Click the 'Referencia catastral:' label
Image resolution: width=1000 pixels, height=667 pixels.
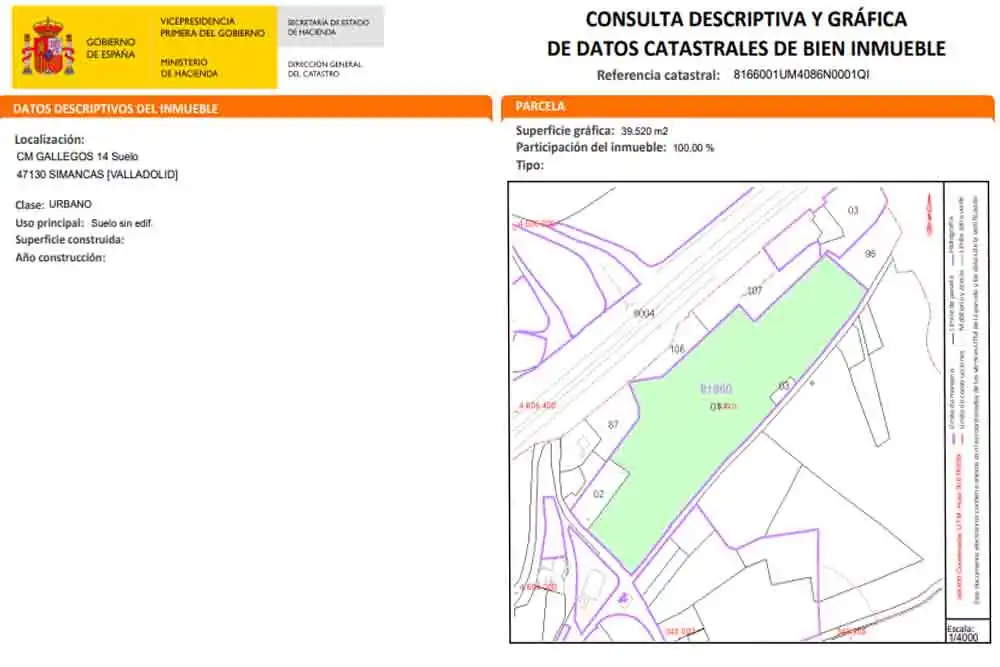point(658,75)
